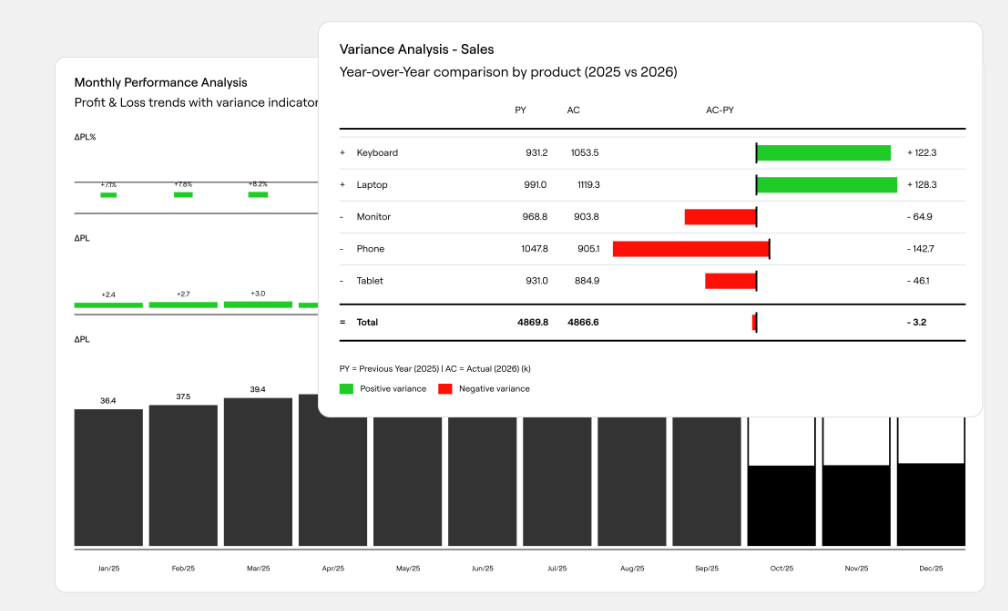
Task: Click the Monthly Performance Analysis title
Action: 161,82
